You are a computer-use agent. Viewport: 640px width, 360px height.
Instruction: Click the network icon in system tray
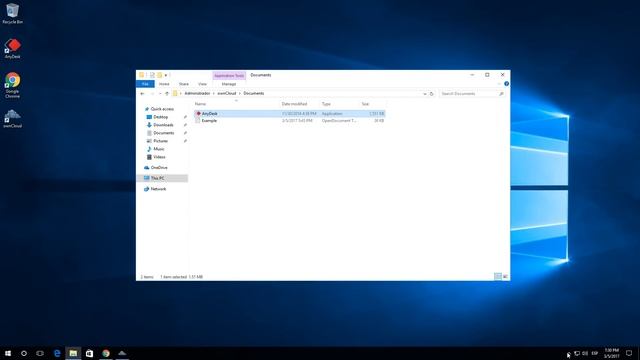[577, 353]
